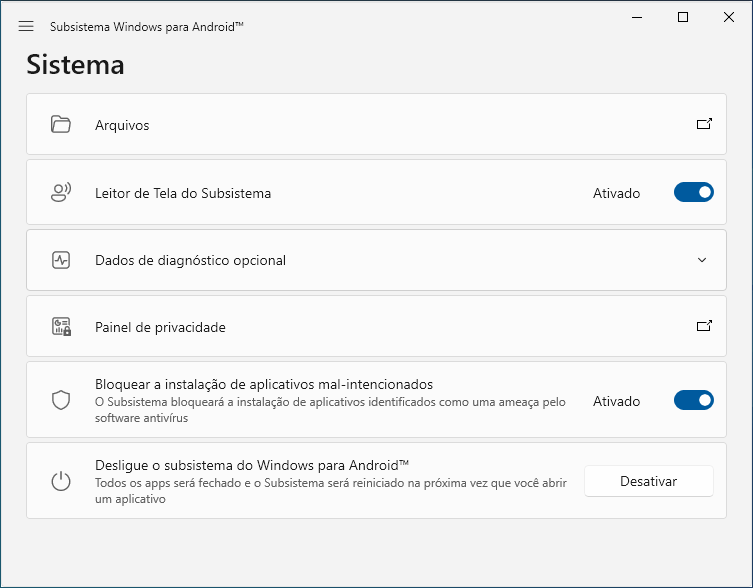Viewport: 753px width, 588px height.
Task: Click the privacy panel icon
Action: tap(61, 327)
